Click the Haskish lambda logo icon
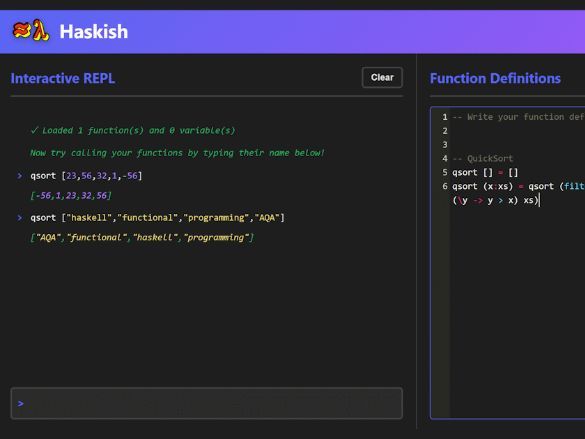This screenshot has width=585, height=439. pos(31,30)
